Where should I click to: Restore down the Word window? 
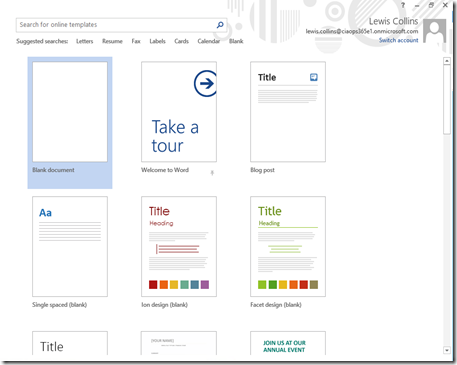pyautogui.click(x=431, y=5)
